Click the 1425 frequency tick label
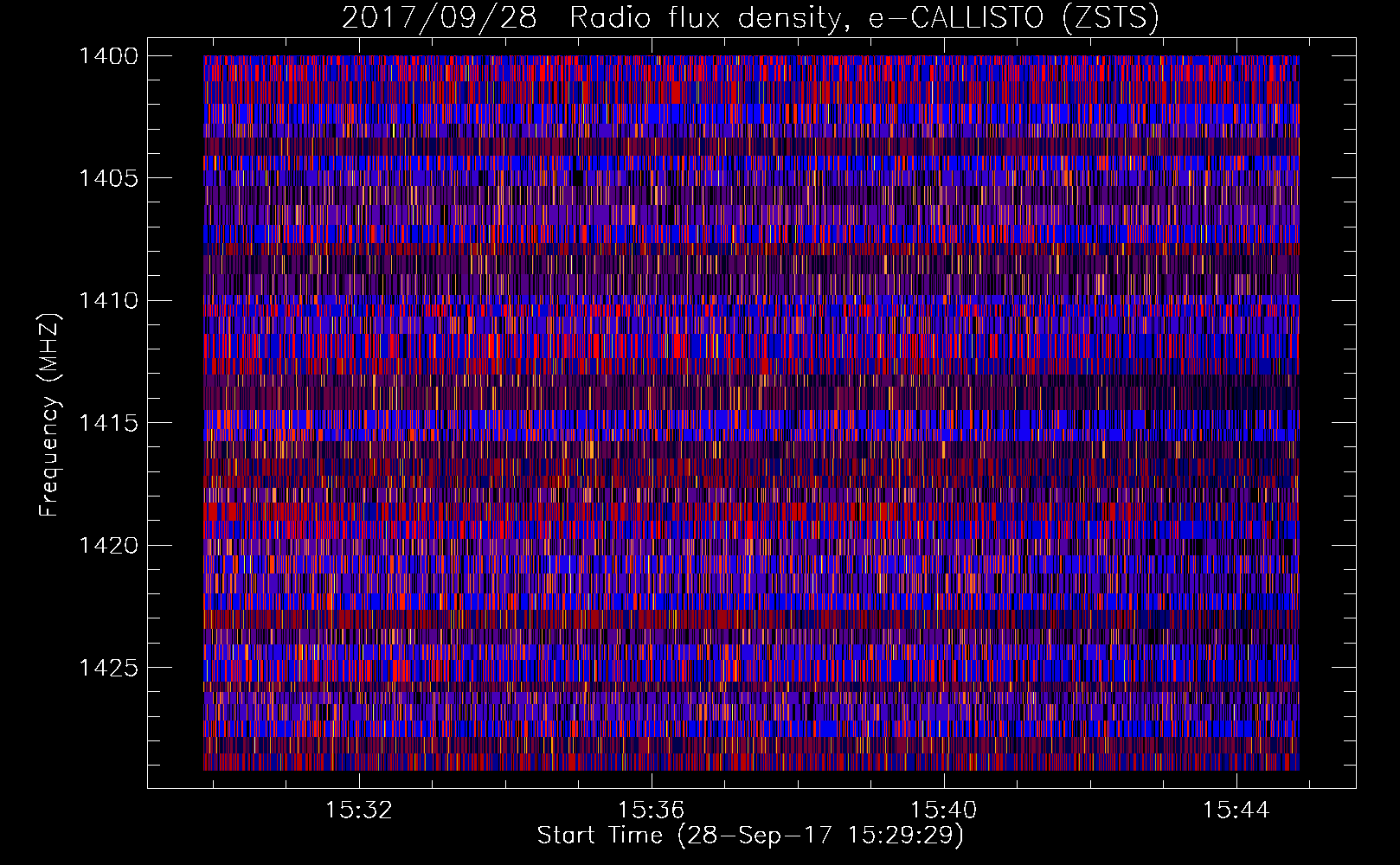The width and height of the screenshot is (1400, 865). tap(108, 668)
